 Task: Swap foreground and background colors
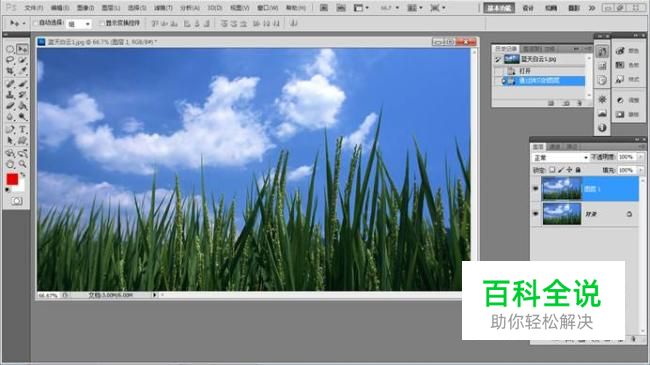click(23, 175)
